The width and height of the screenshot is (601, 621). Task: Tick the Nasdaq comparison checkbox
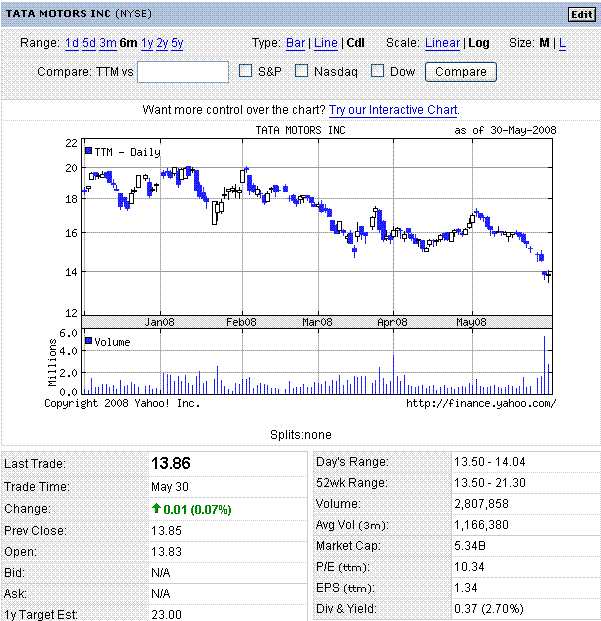[x=301, y=71]
